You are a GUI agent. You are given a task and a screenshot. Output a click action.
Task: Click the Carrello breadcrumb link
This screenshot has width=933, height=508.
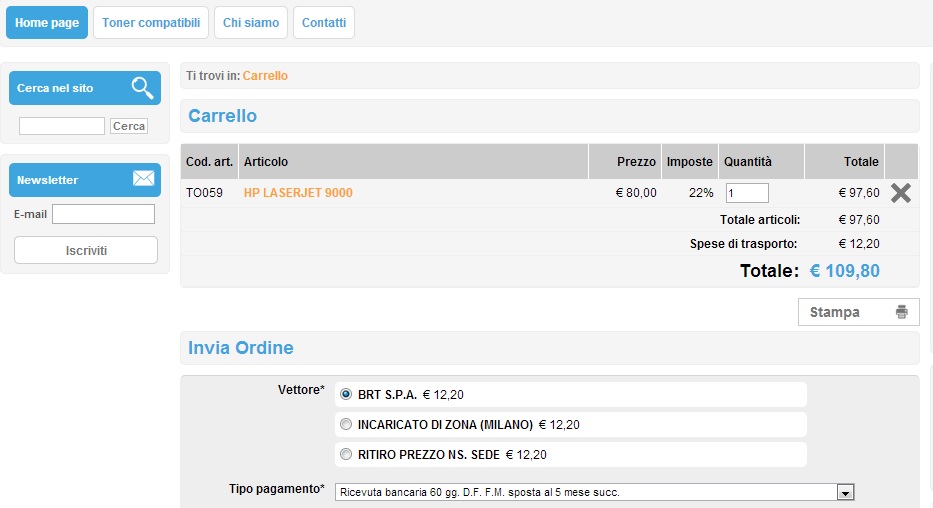(x=265, y=76)
